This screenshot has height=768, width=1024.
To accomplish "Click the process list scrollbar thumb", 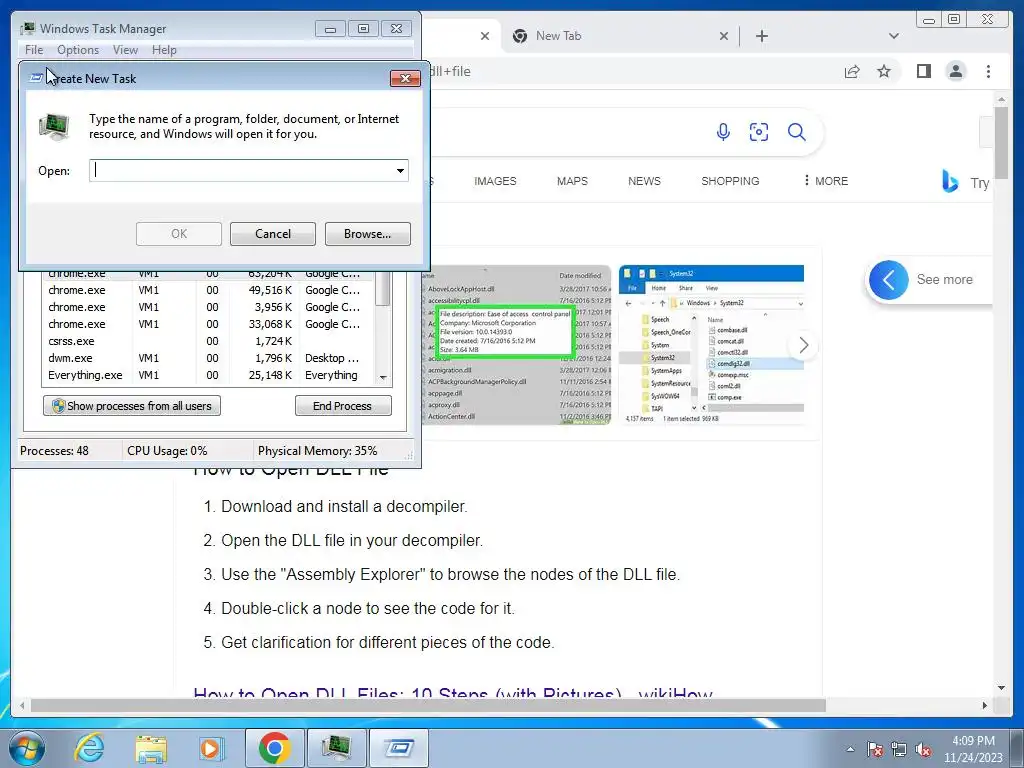I will coord(384,289).
